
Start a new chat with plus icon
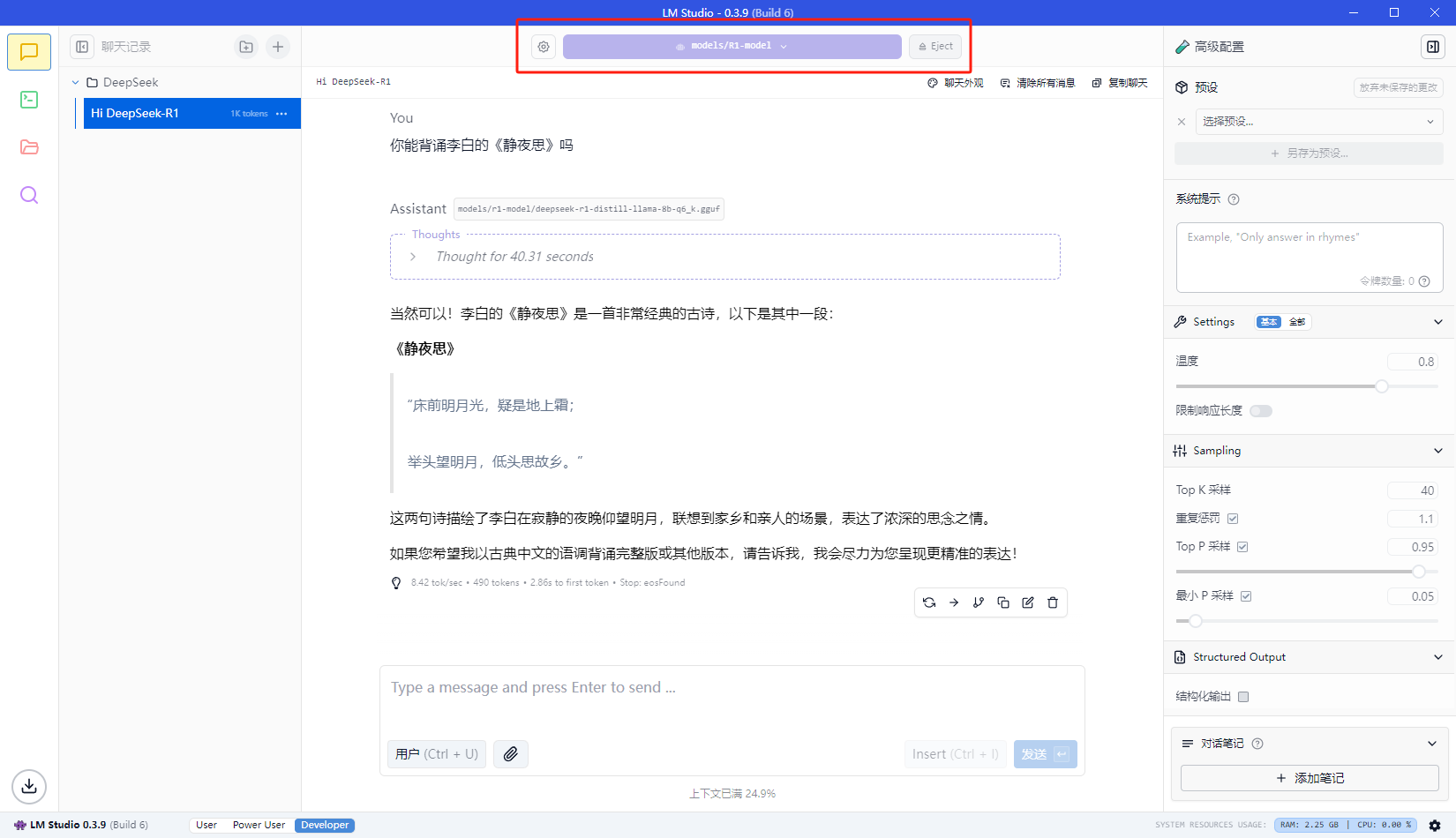tap(278, 47)
